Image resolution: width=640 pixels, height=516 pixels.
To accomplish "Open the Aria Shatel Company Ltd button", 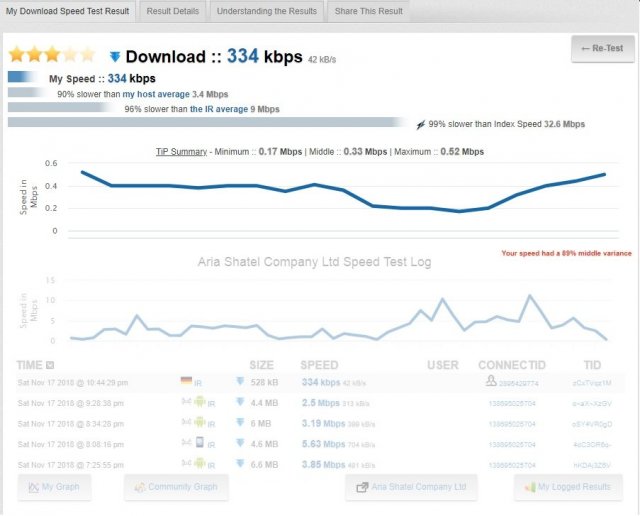I will pos(411,487).
